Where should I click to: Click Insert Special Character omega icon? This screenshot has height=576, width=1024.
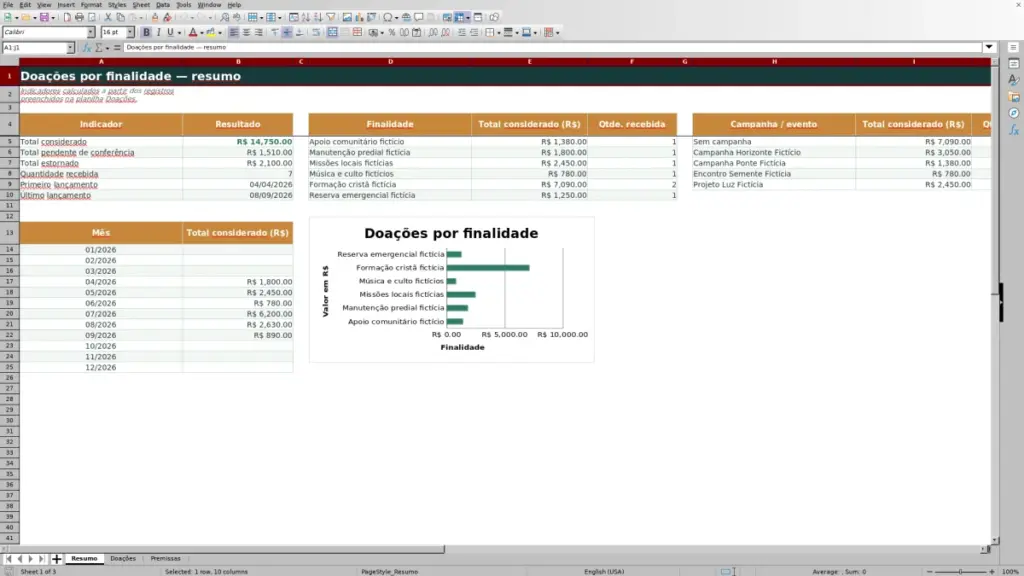tap(387, 17)
